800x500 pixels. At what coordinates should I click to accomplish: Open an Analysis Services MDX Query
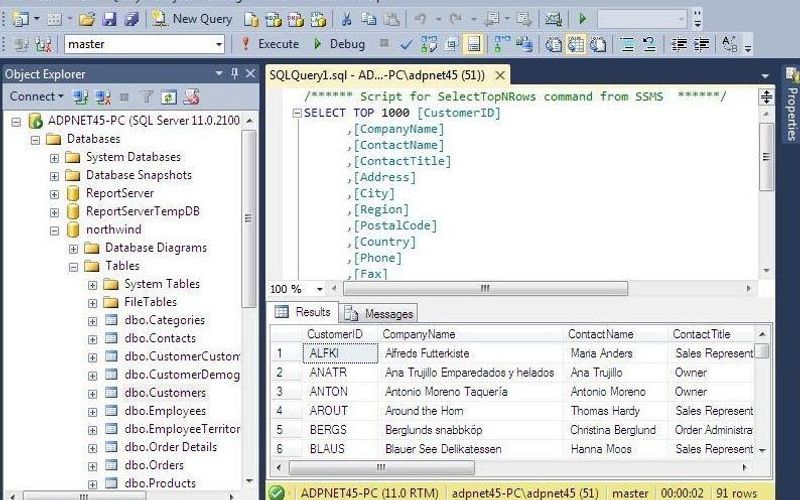pyautogui.click(x=273, y=19)
